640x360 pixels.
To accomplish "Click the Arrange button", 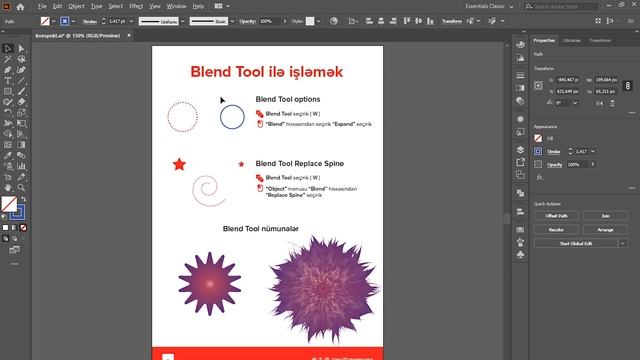I will point(605,229).
